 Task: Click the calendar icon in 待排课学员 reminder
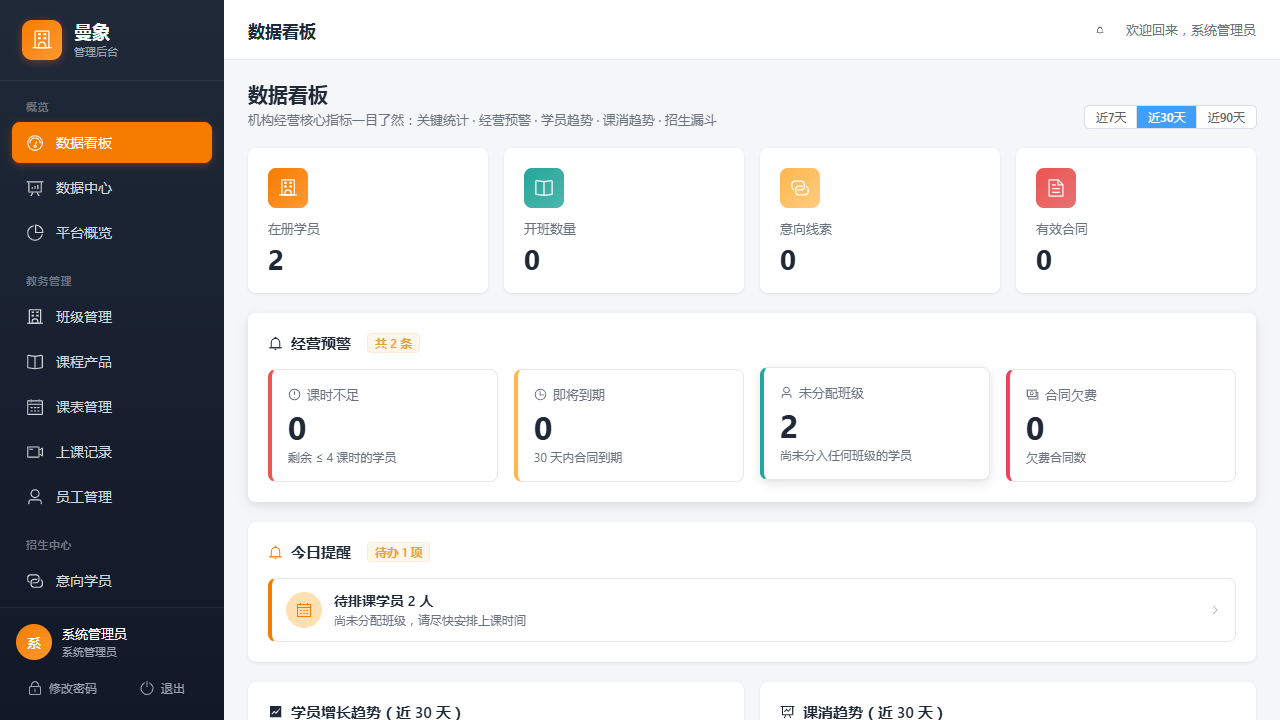point(304,610)
